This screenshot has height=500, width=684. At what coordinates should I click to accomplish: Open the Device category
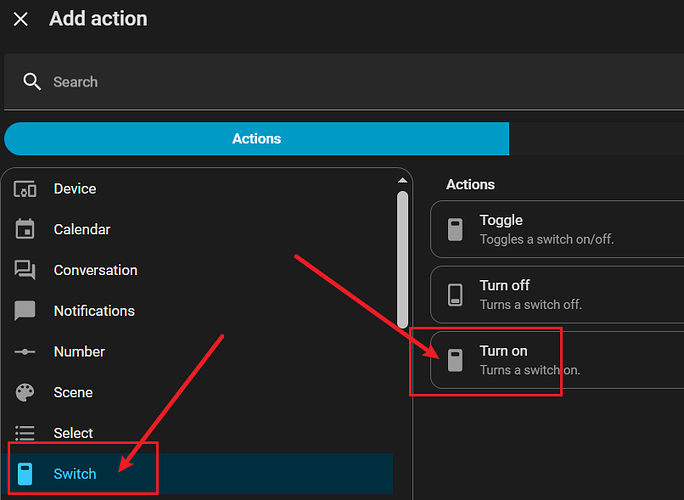pyautogui.click(x=75, y=189)
